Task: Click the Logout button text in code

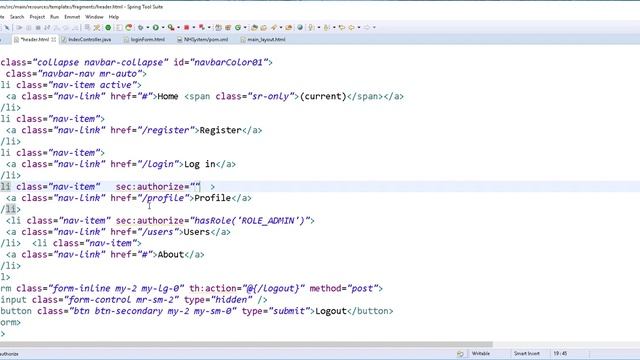Action: pyautogui.click(x=331, y=311)
